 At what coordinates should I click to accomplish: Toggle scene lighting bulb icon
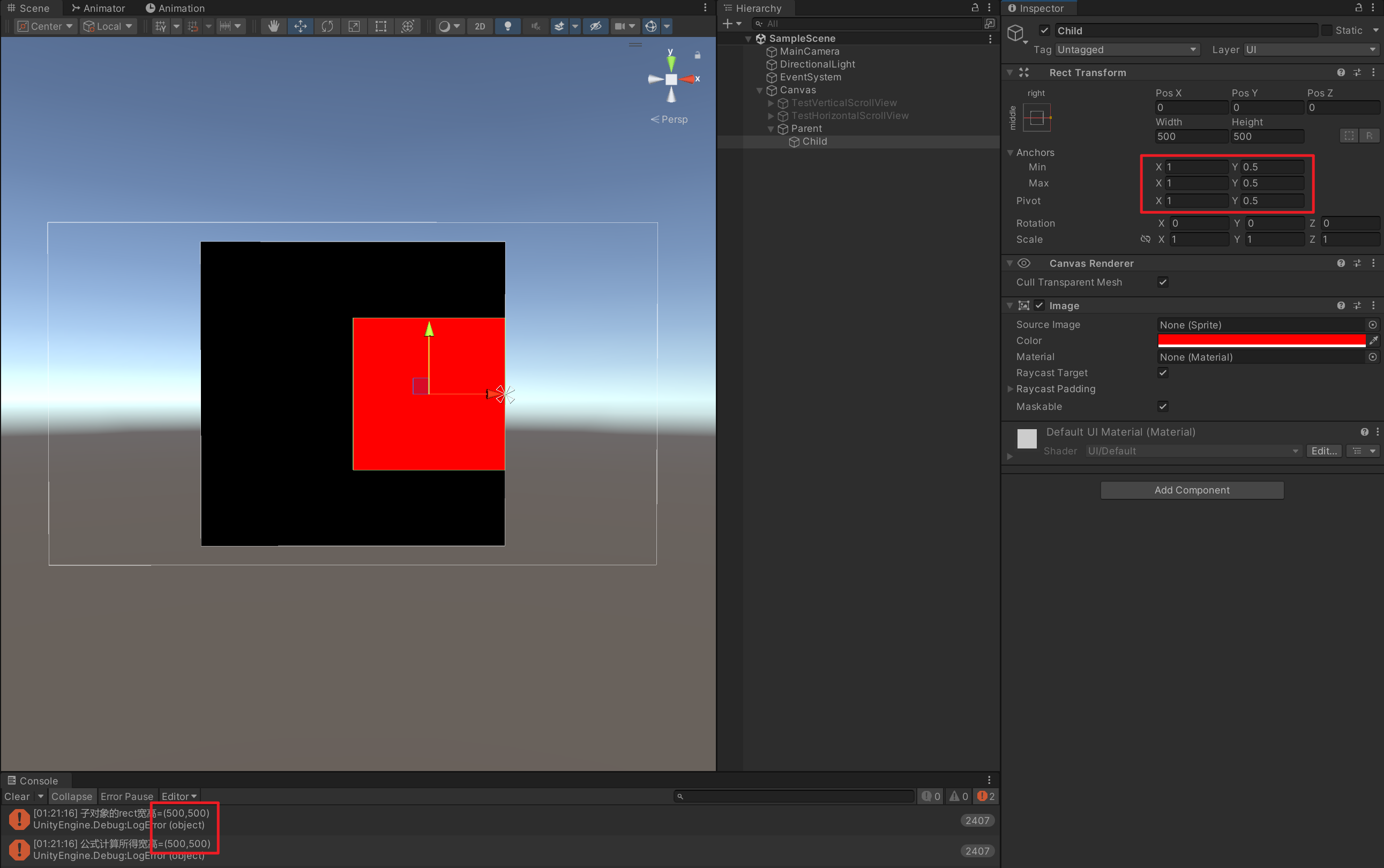[507, 26]
